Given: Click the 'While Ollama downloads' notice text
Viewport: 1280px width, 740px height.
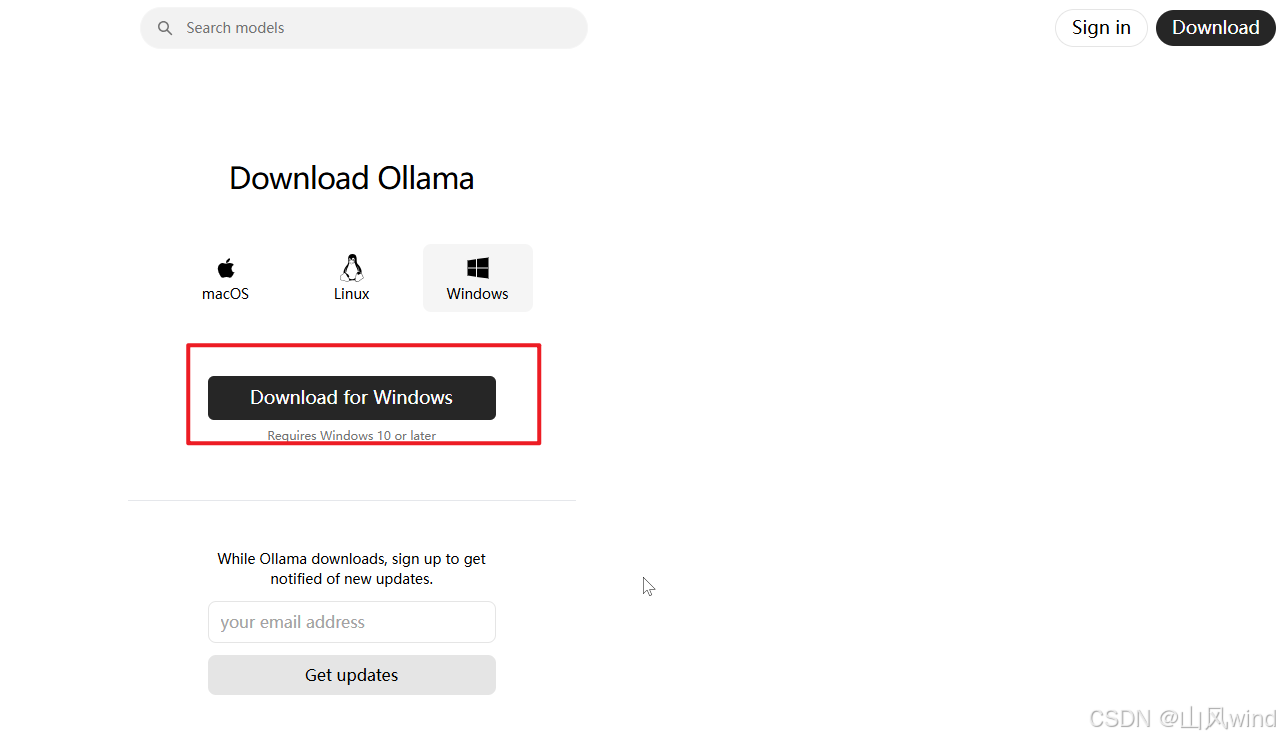Looking at the screenshot, I should 352,569.
